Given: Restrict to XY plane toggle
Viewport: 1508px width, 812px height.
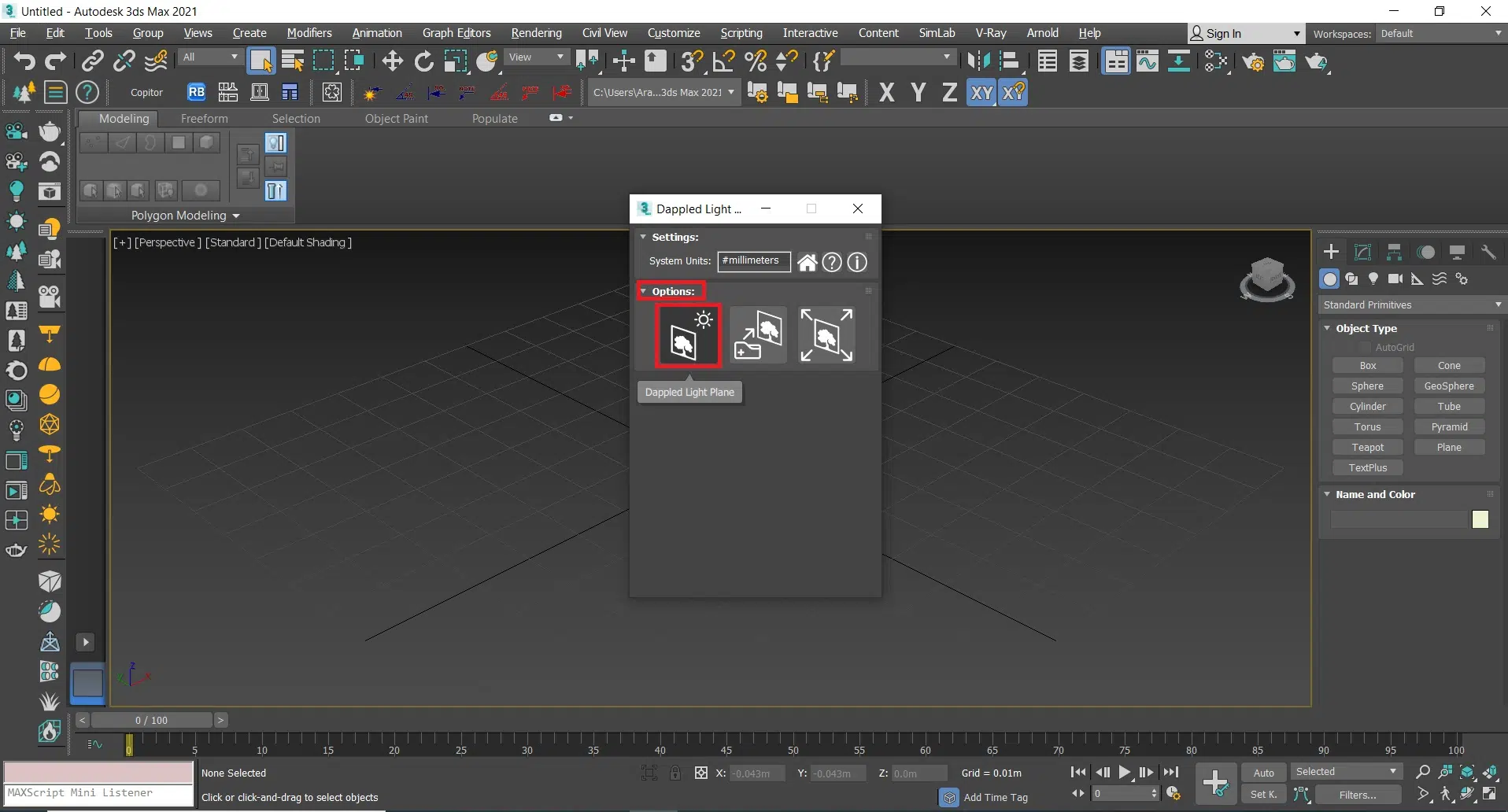Looking at the screenshot, I should pyautogui.click(x=981, y=93).
